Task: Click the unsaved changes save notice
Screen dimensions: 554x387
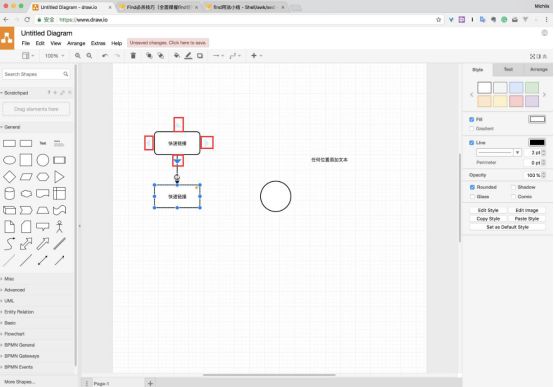Action: click(x=168, y=43)
